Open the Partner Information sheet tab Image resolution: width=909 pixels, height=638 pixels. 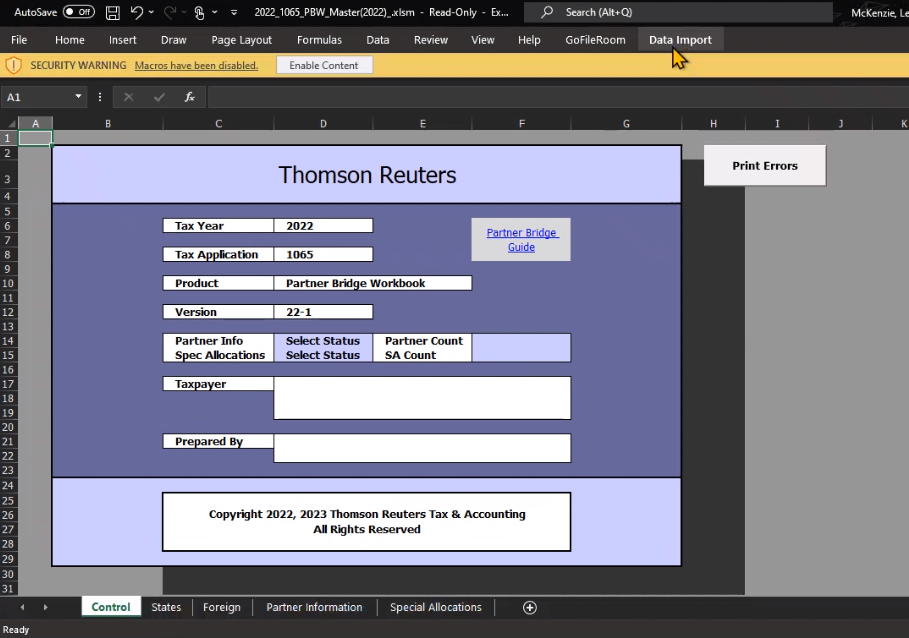(x=314, y=607)
